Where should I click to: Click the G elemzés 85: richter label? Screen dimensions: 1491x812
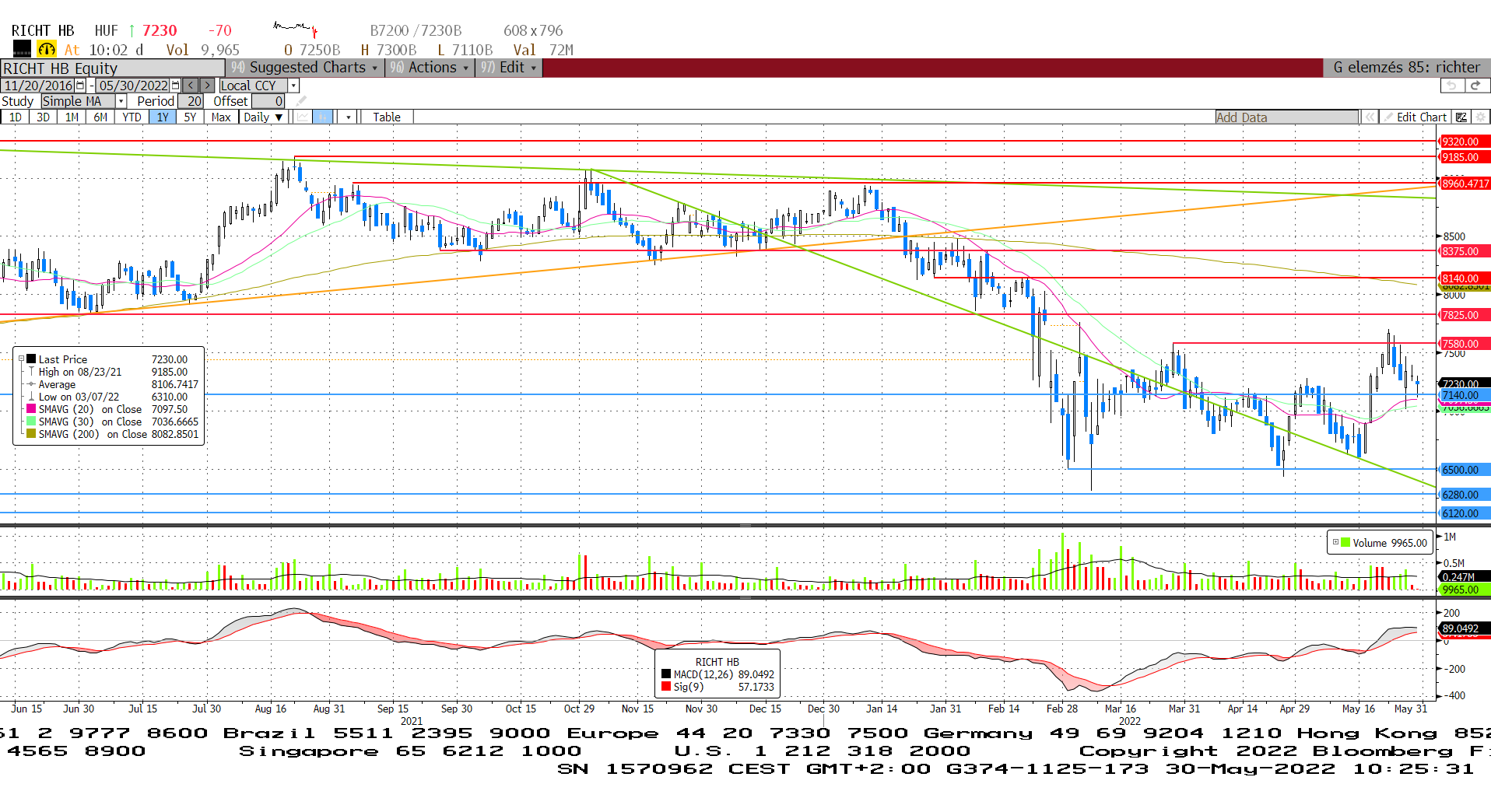click(1406, 68)
